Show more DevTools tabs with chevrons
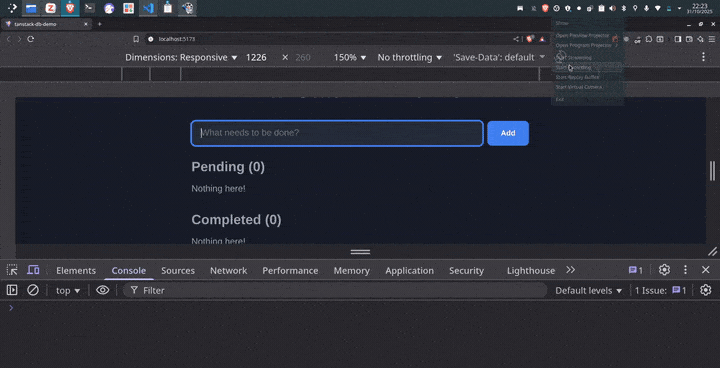 coord(570,270)
